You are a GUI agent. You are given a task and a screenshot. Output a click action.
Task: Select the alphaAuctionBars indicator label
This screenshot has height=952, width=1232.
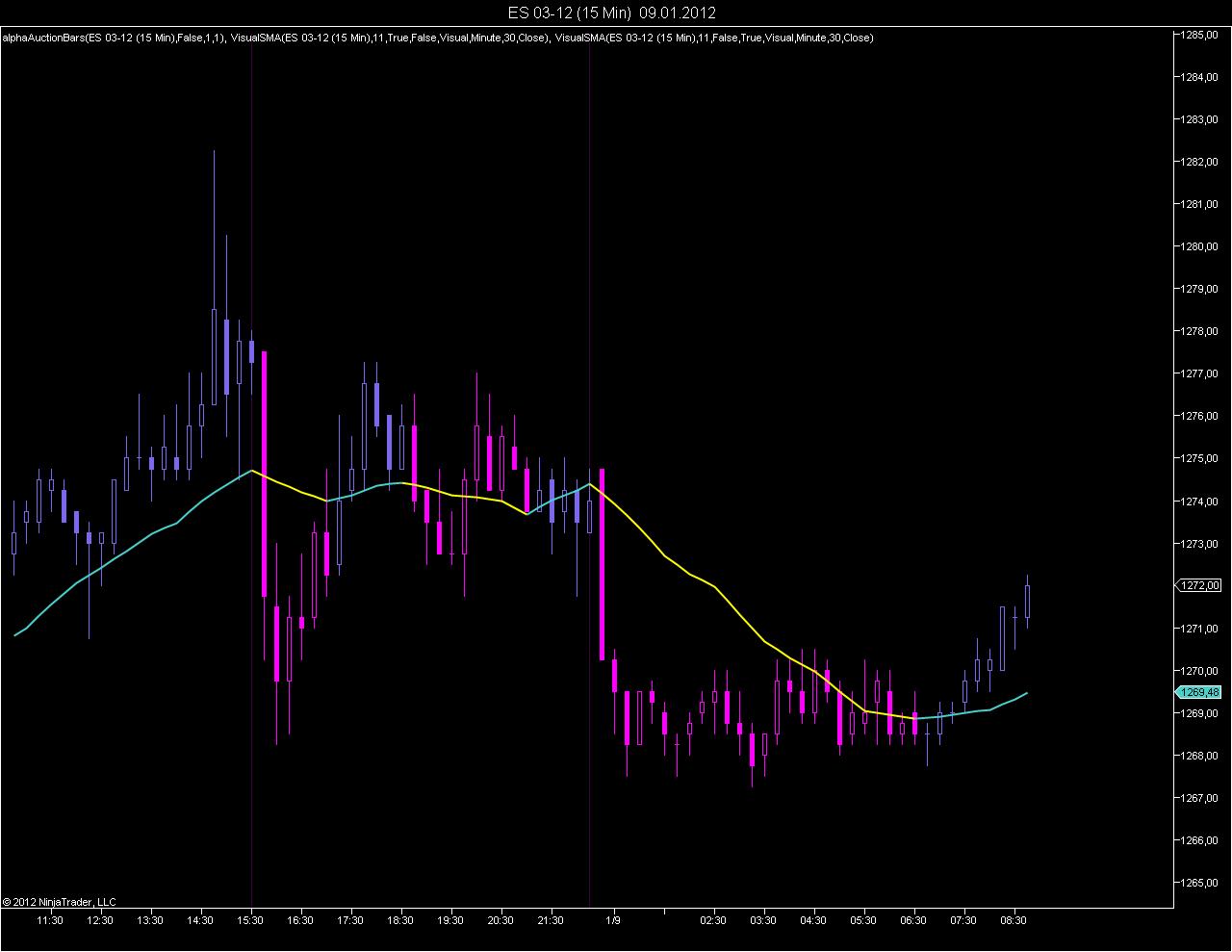pyautogui.click(x=115, y=38)
